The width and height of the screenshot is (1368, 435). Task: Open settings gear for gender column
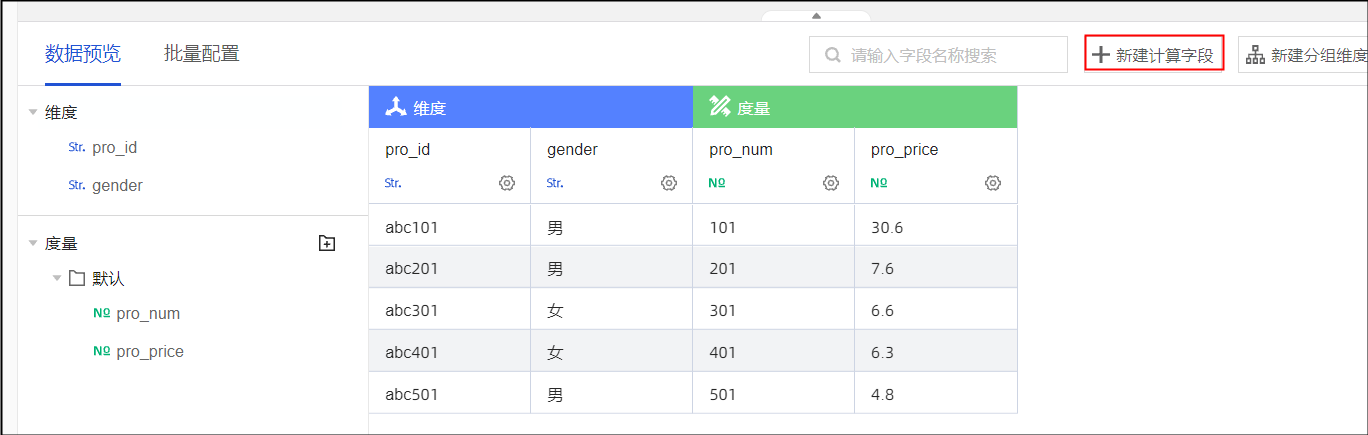tap(669, 183)
